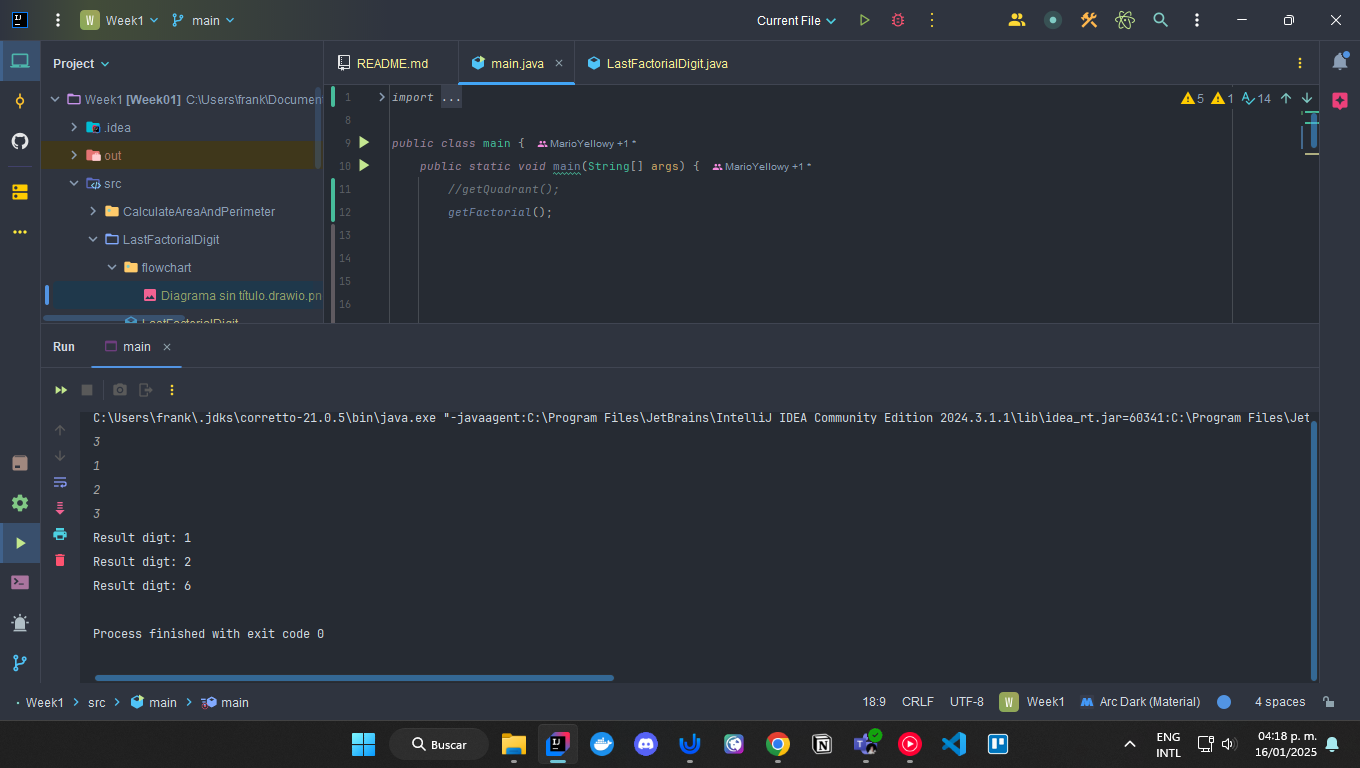This screenshot has width=1360, height=768.
Task: Click the CRLF line separator widget
Action: [917, 702]
